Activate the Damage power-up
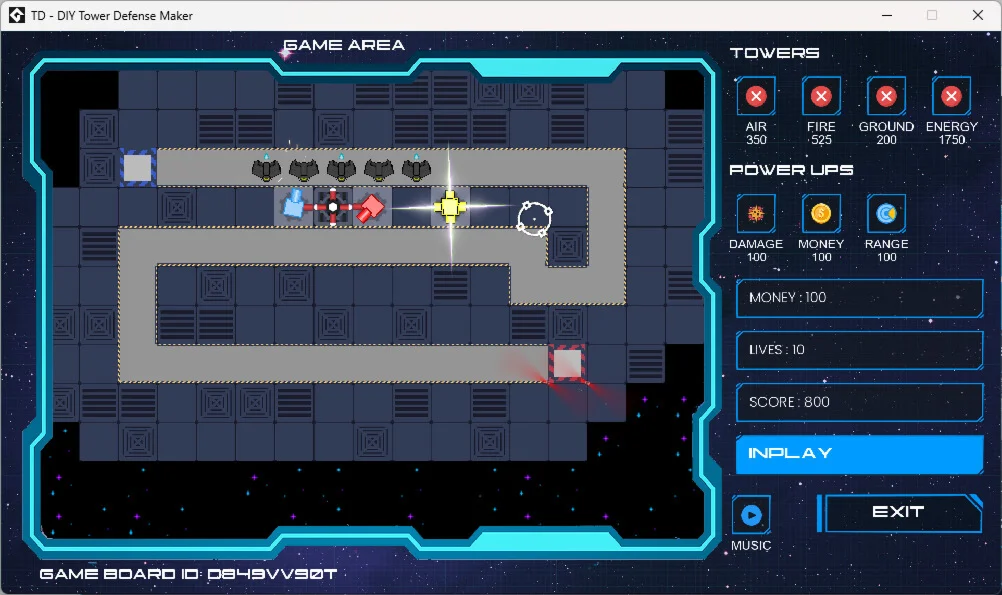Screen dimensions: 1002x595 coord(756,213)
